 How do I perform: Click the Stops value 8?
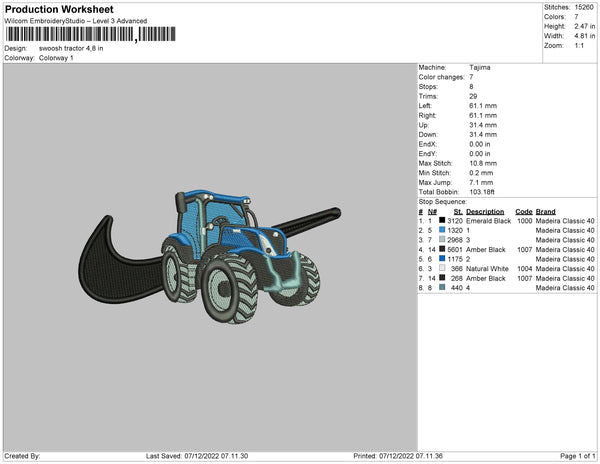[x=471, y=87]
